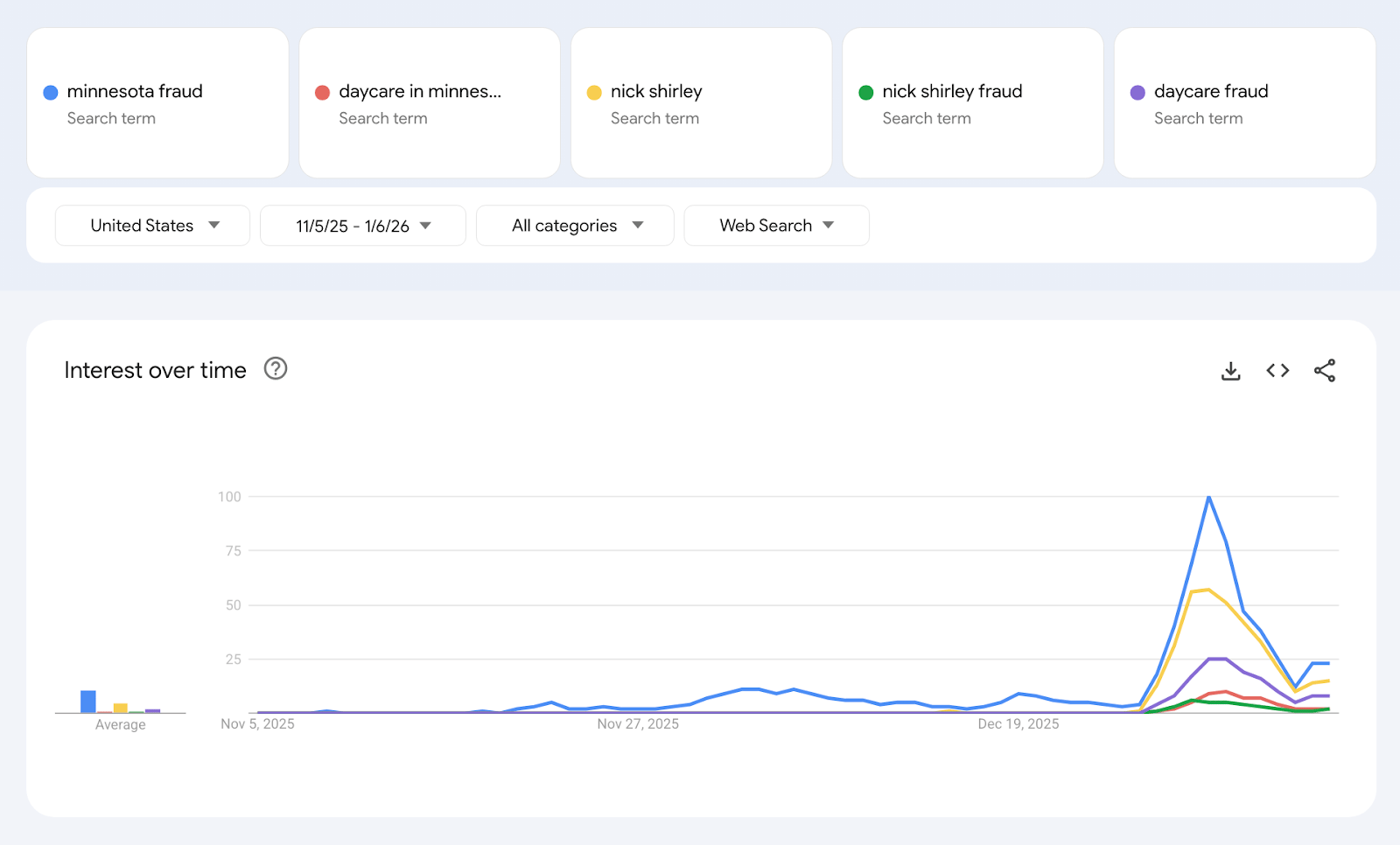Viewport: 1400px width, 845px height.
Task: Click the purple dot for daycare fraud
Action: 1137,93
